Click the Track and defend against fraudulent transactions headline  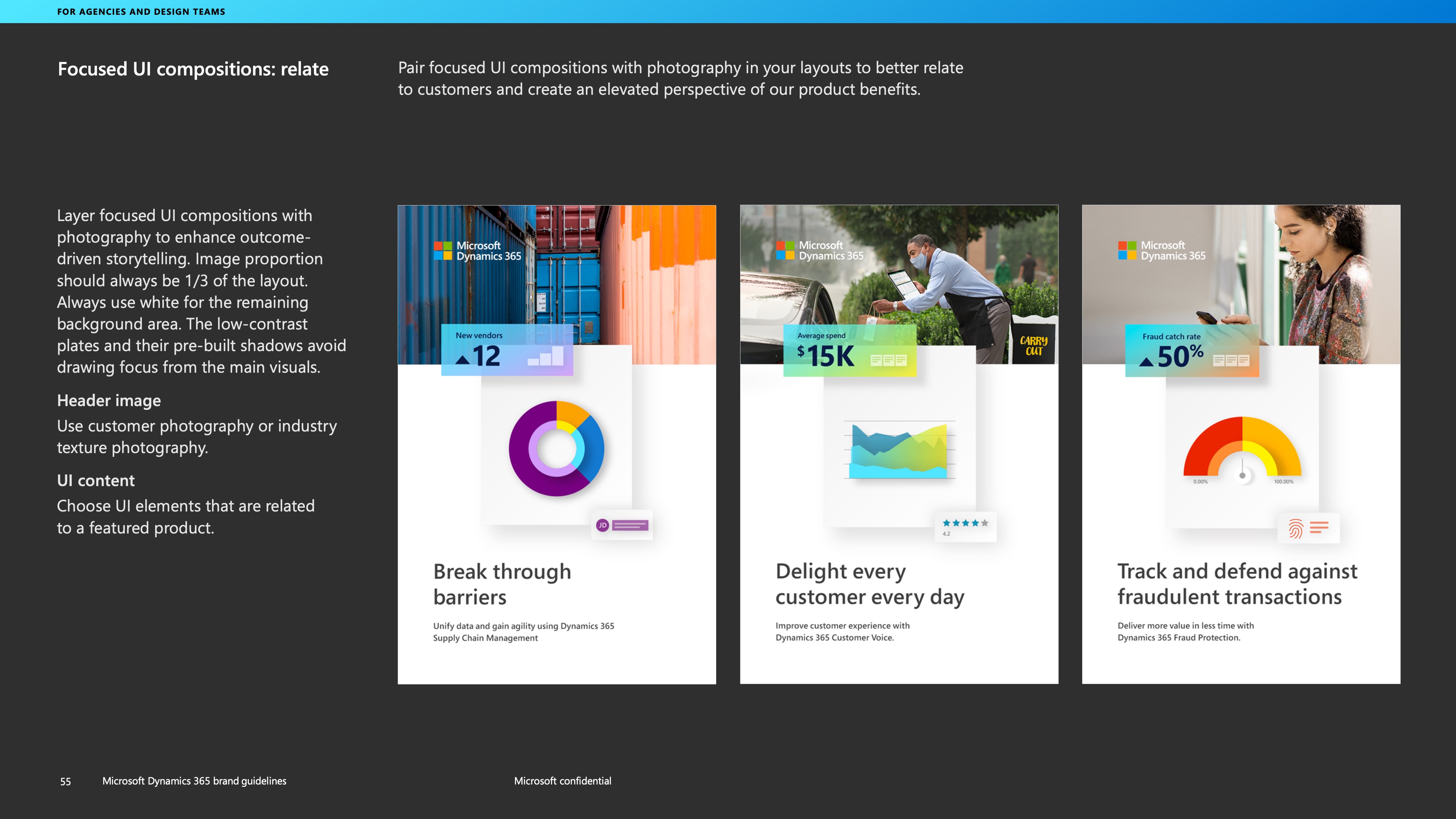[1237, 584]
